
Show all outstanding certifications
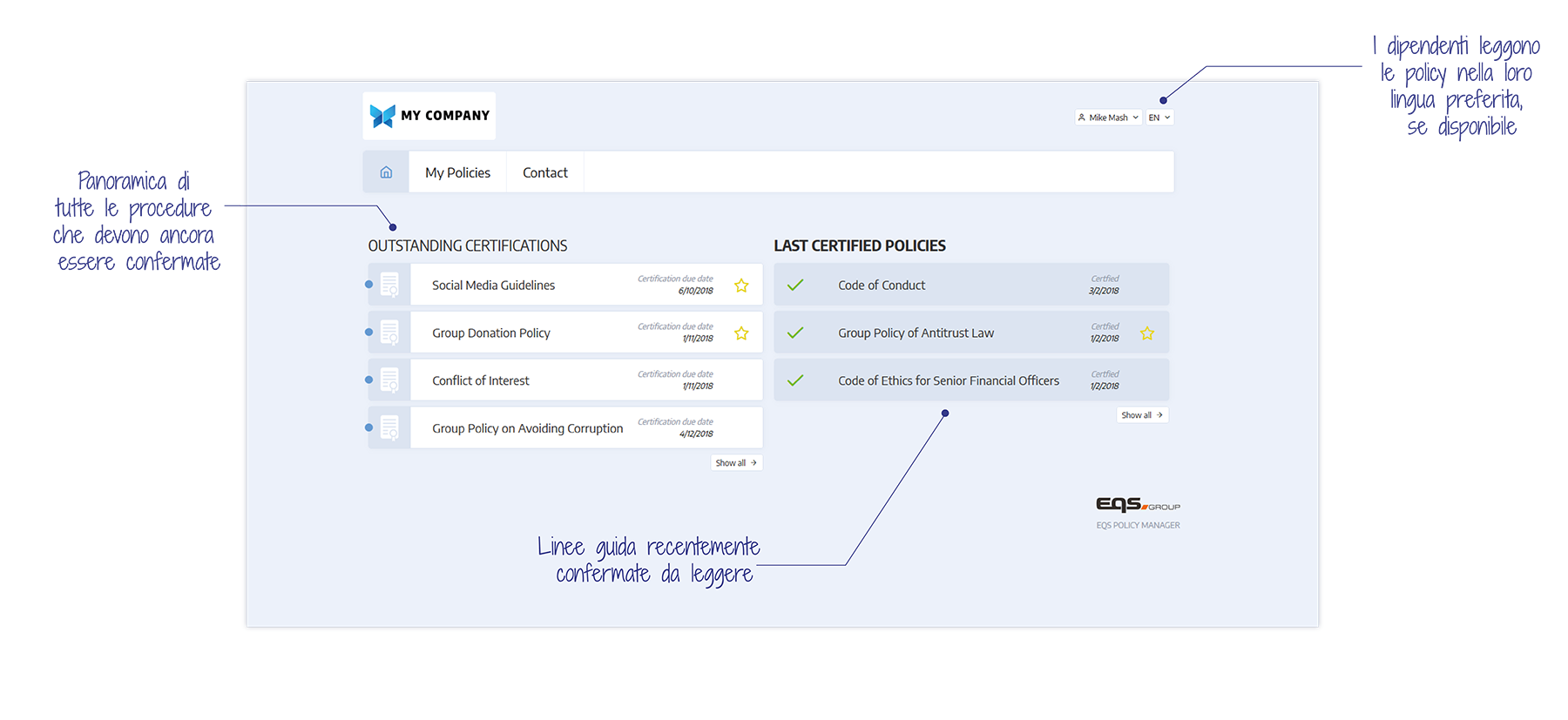(x=736, y=463)
